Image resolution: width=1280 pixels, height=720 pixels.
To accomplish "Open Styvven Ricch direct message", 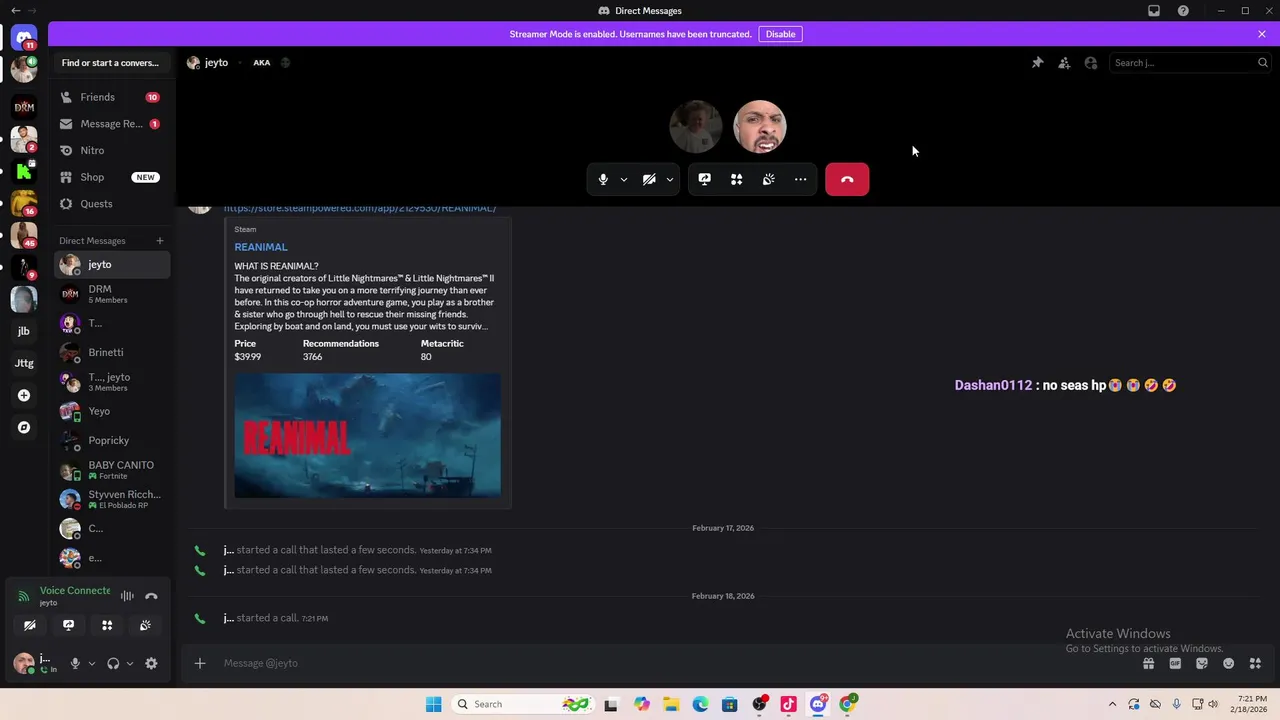I will pos(112,499).
